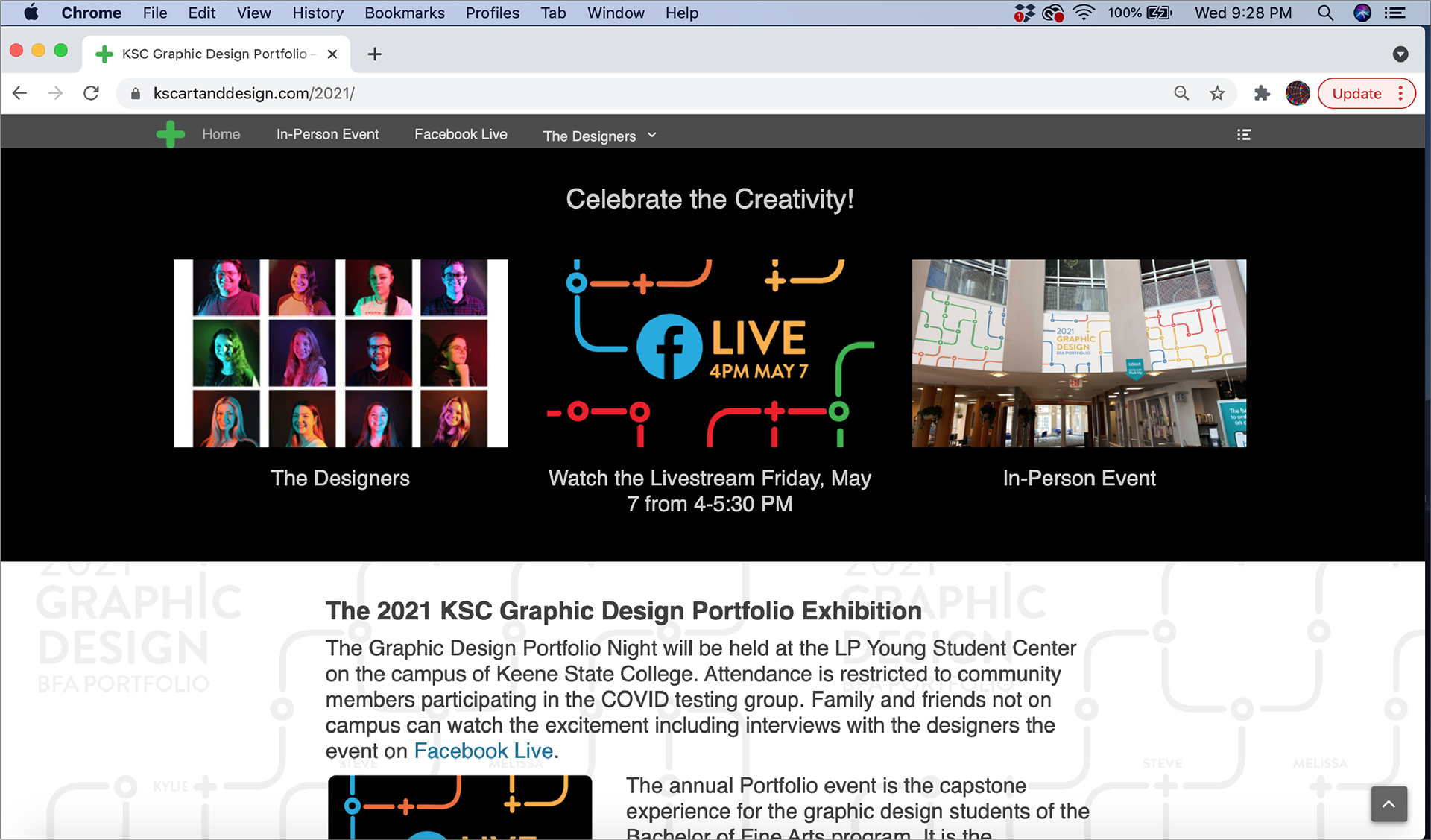Image resolution: width=1431 pixels, height=840 pixels.
Task: Bookmark this page with star icon
Action: (1217, 93)
